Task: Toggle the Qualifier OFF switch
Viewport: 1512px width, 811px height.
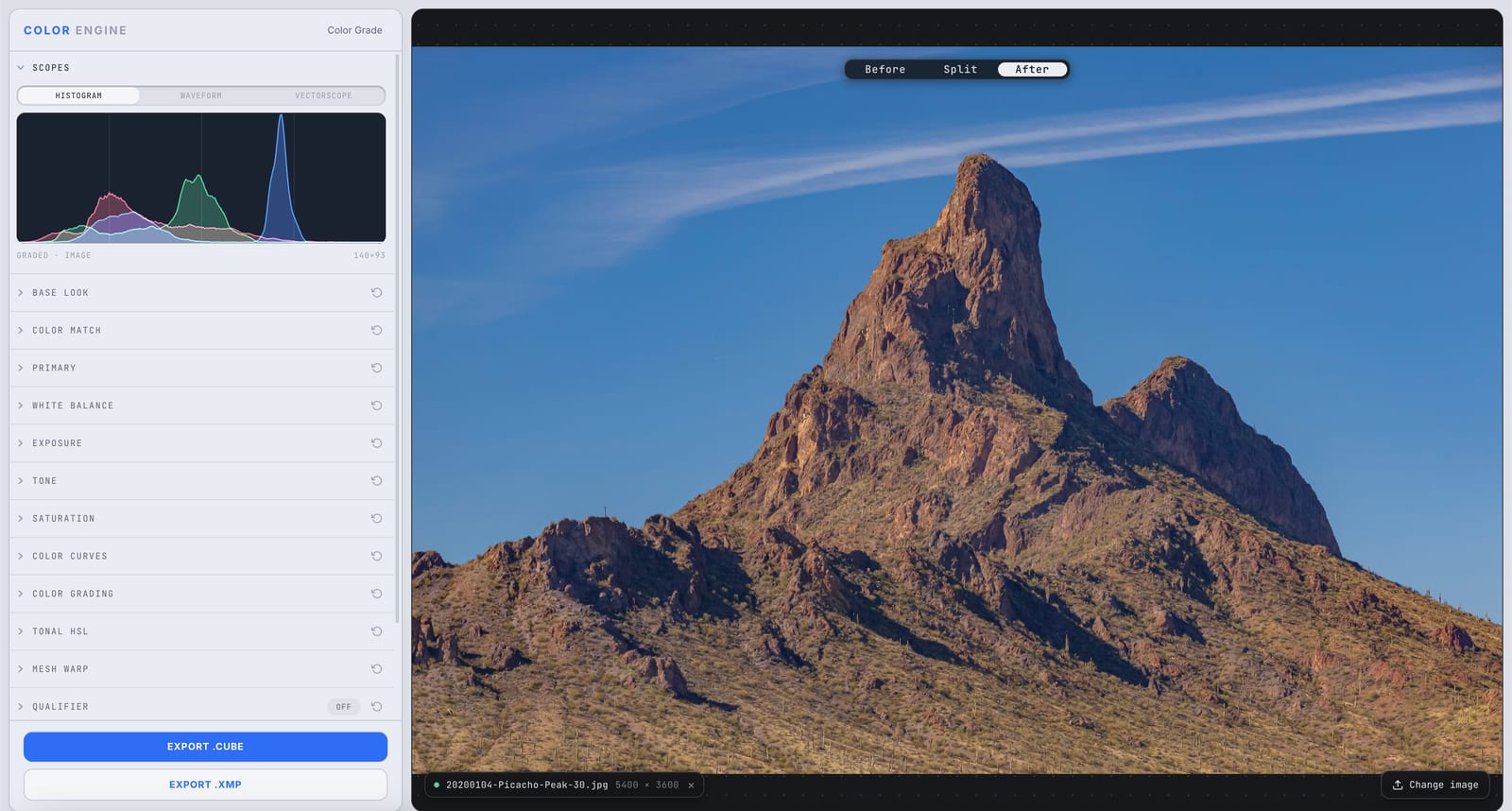Action: pyautogui.click(x=344, y=707)
